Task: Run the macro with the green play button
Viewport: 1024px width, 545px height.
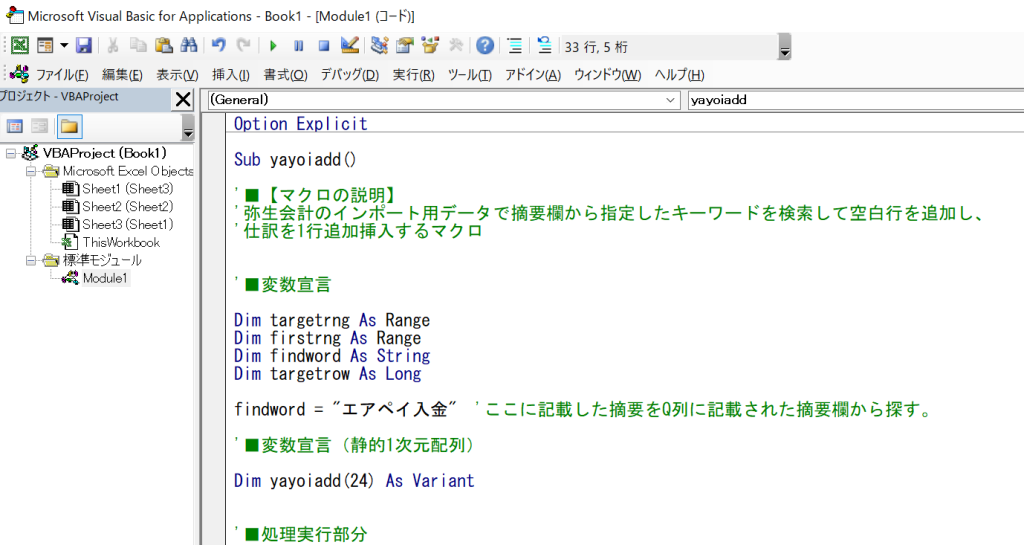Action: coord(272,45)
